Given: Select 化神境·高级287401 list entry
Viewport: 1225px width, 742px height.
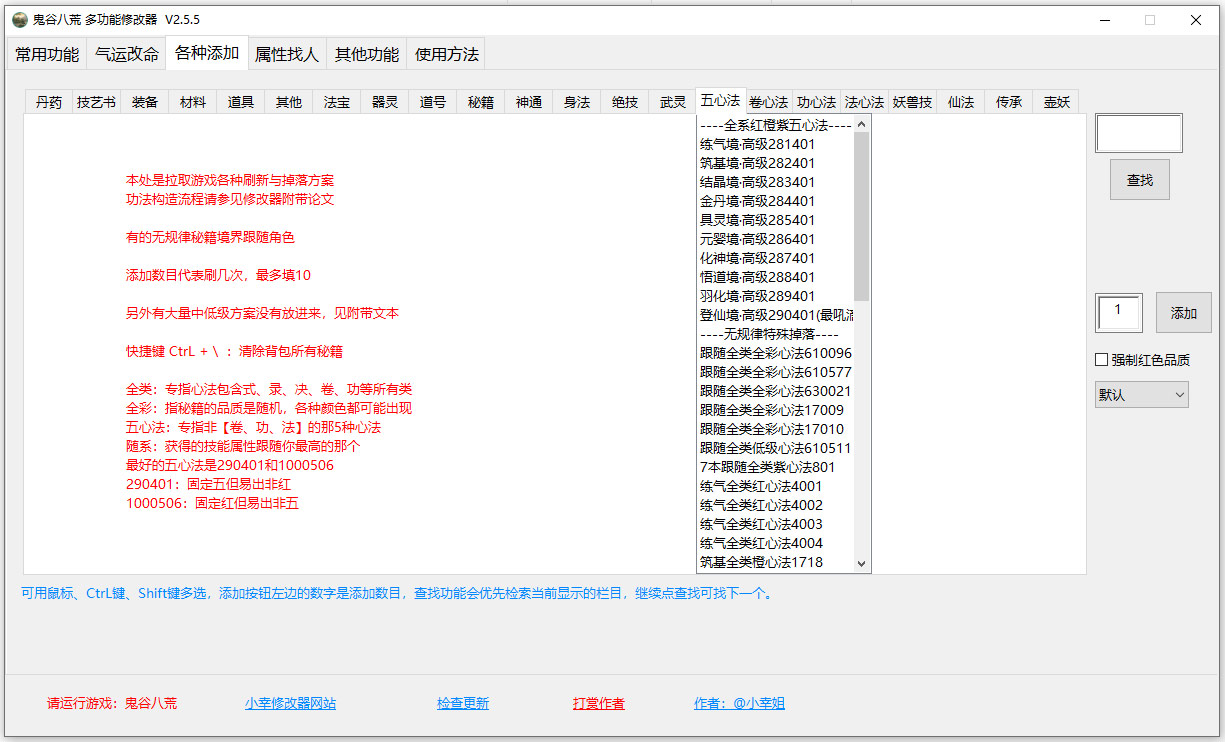Looking at the screenshot, I should (775, 258).
